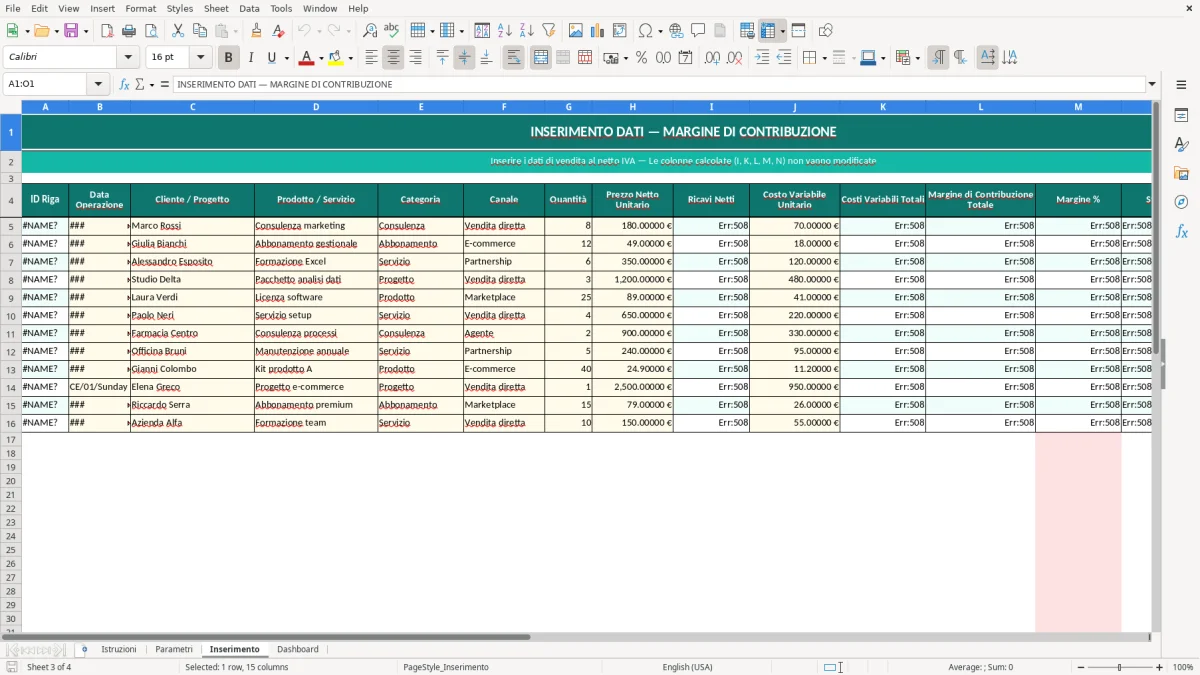Toggle Left-To-Right text direction
1200x675 pixels.
tap(938, 57)
